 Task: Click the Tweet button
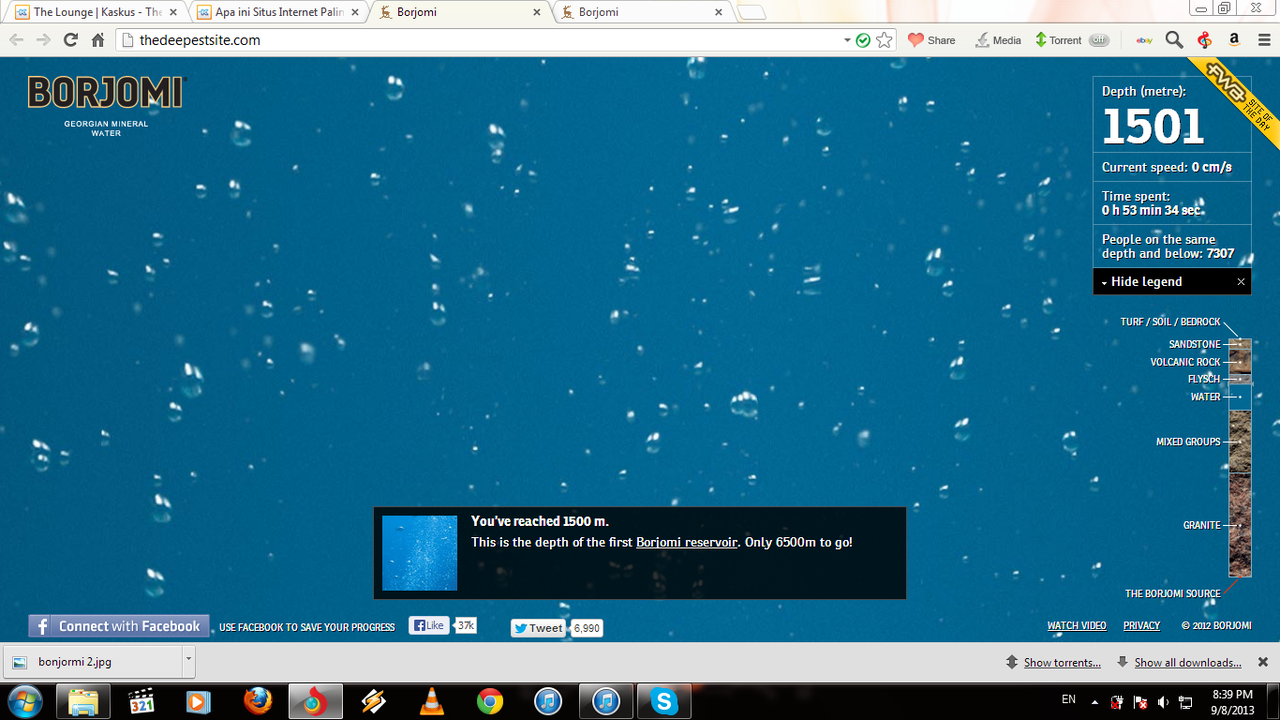click(x=538, y=628)
